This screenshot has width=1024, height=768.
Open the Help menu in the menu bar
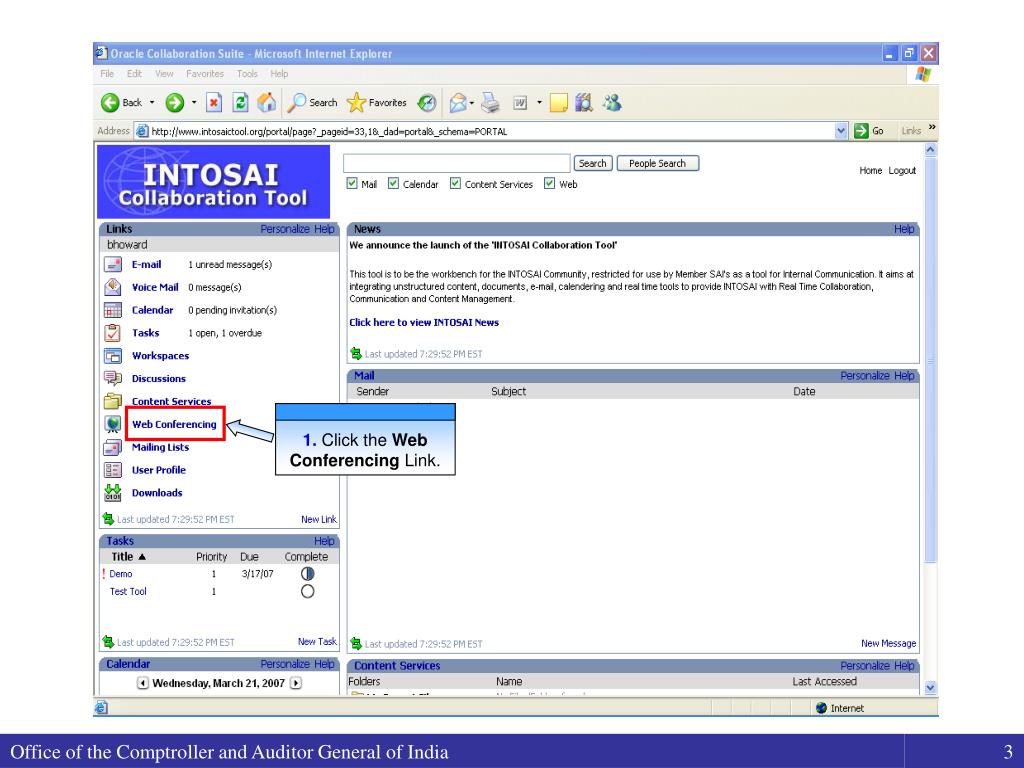click(x=279, y=74)
